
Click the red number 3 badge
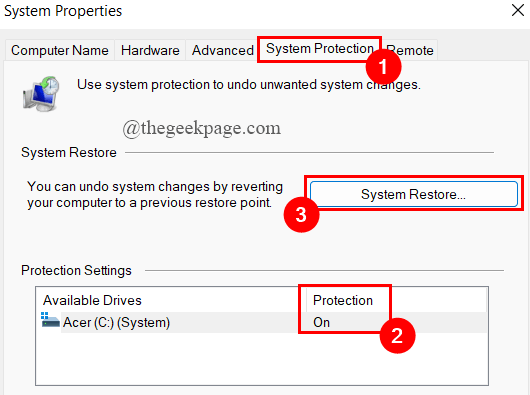tap(301, 215)
